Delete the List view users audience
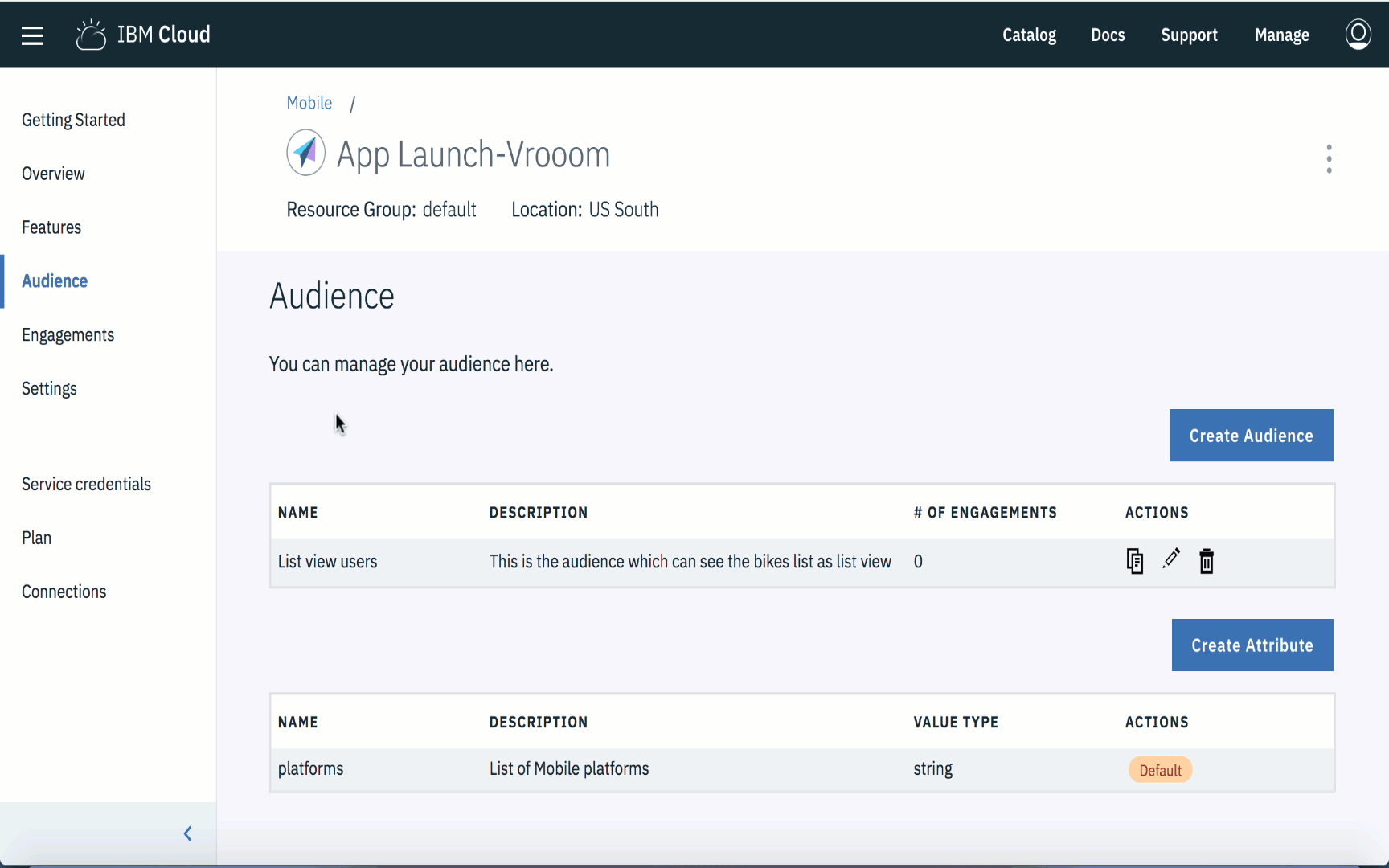 1206,561
